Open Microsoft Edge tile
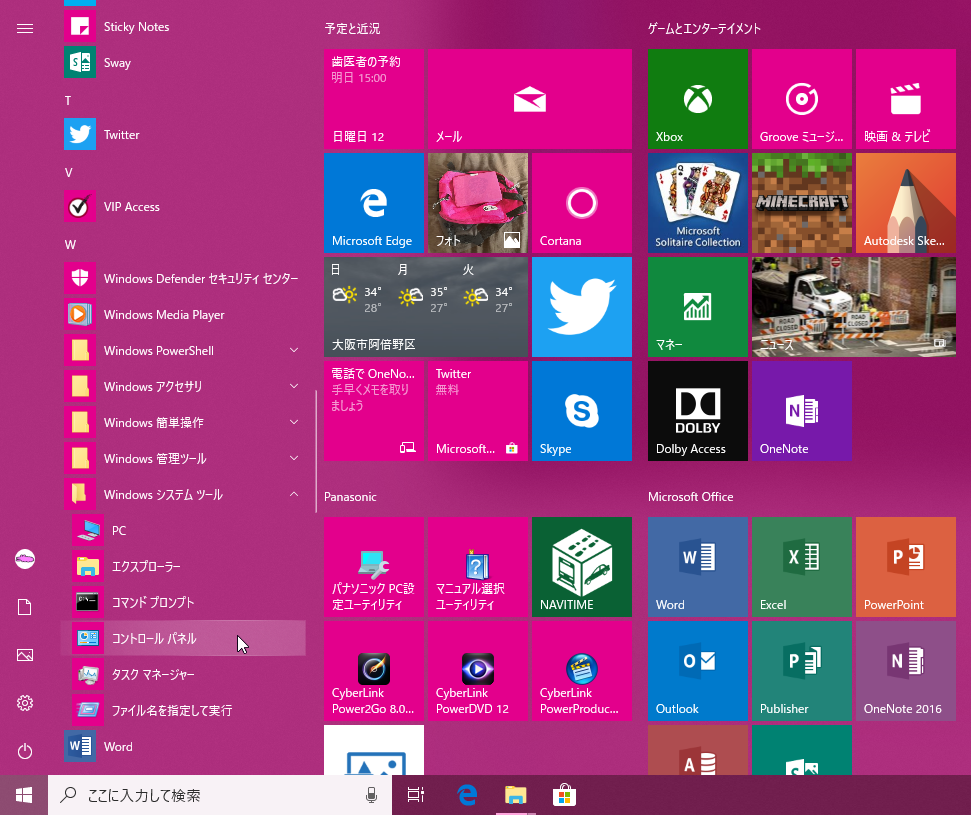 click(373, 203)
